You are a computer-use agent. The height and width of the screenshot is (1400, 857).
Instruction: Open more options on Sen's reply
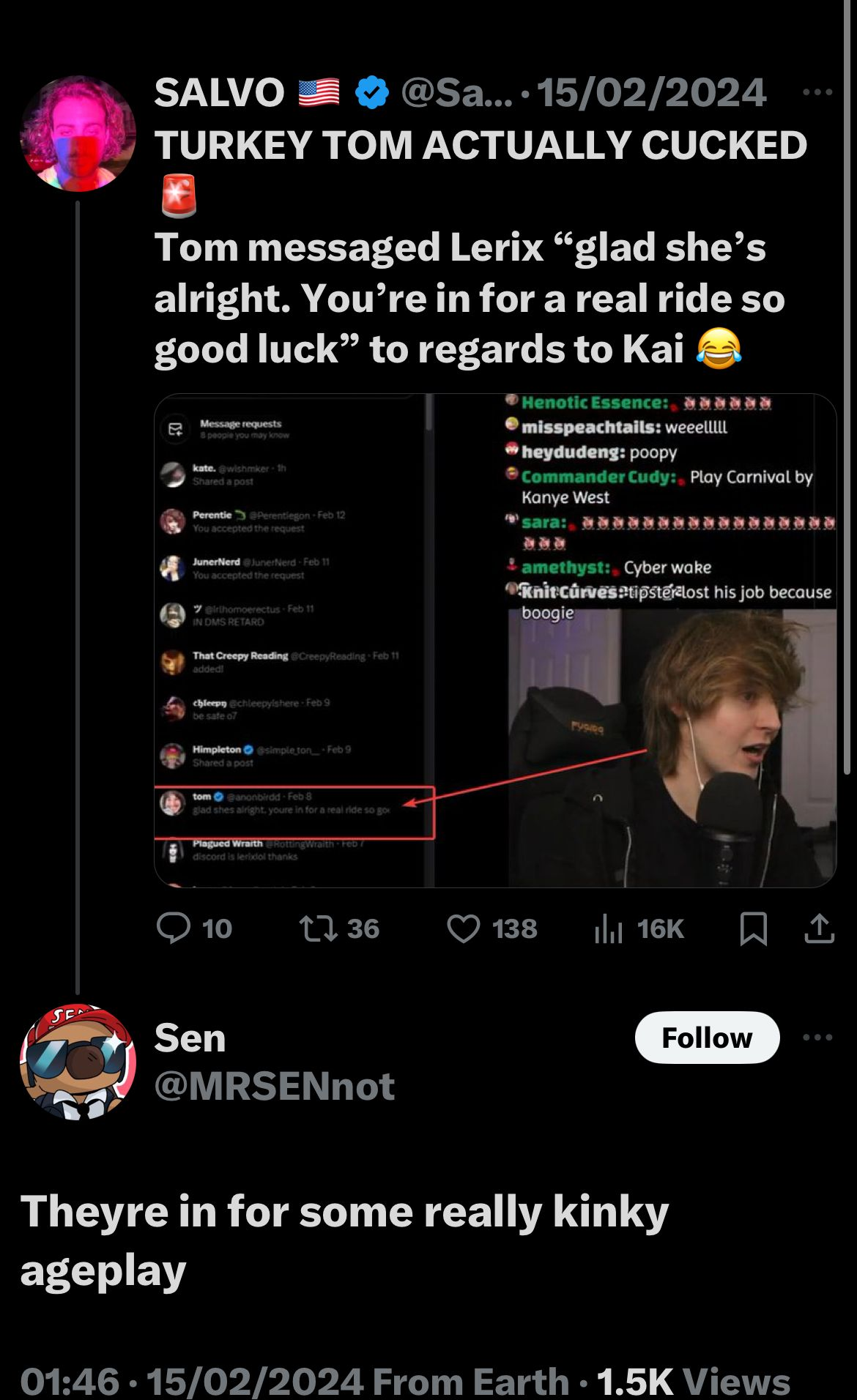pyautogui.click(x=817, y=1037)
